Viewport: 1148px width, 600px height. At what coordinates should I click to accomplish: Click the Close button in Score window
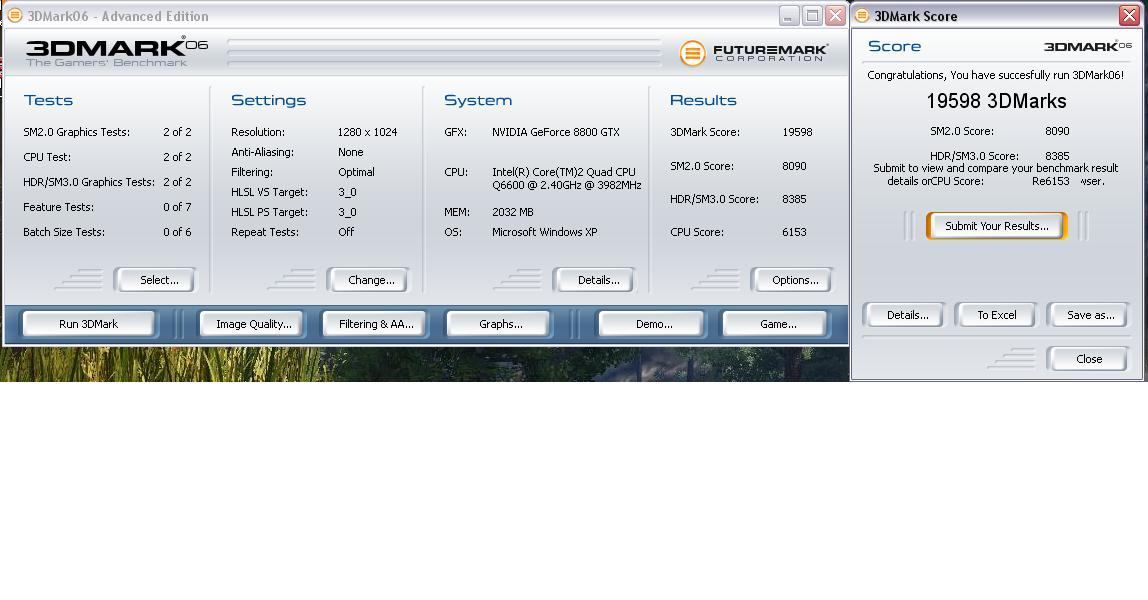point(1089,359)
